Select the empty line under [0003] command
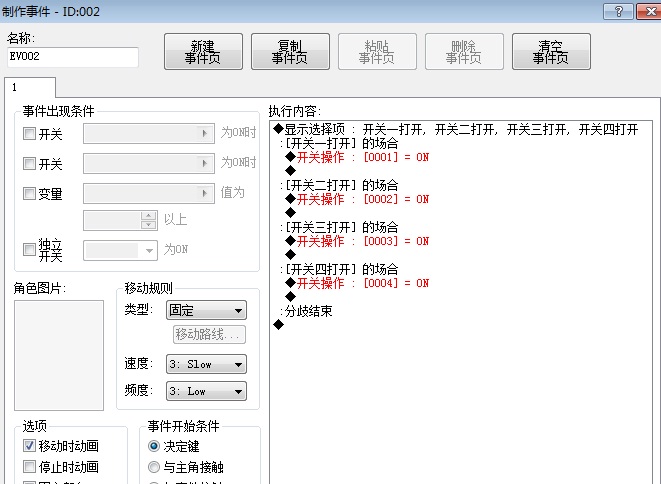661x484 pixels. click(290, 255)
